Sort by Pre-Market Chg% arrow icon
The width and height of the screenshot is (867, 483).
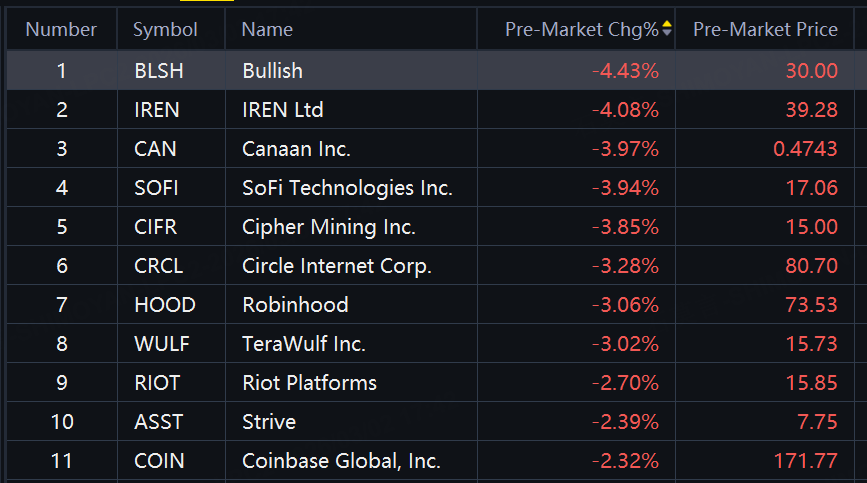tap(667, 29)
